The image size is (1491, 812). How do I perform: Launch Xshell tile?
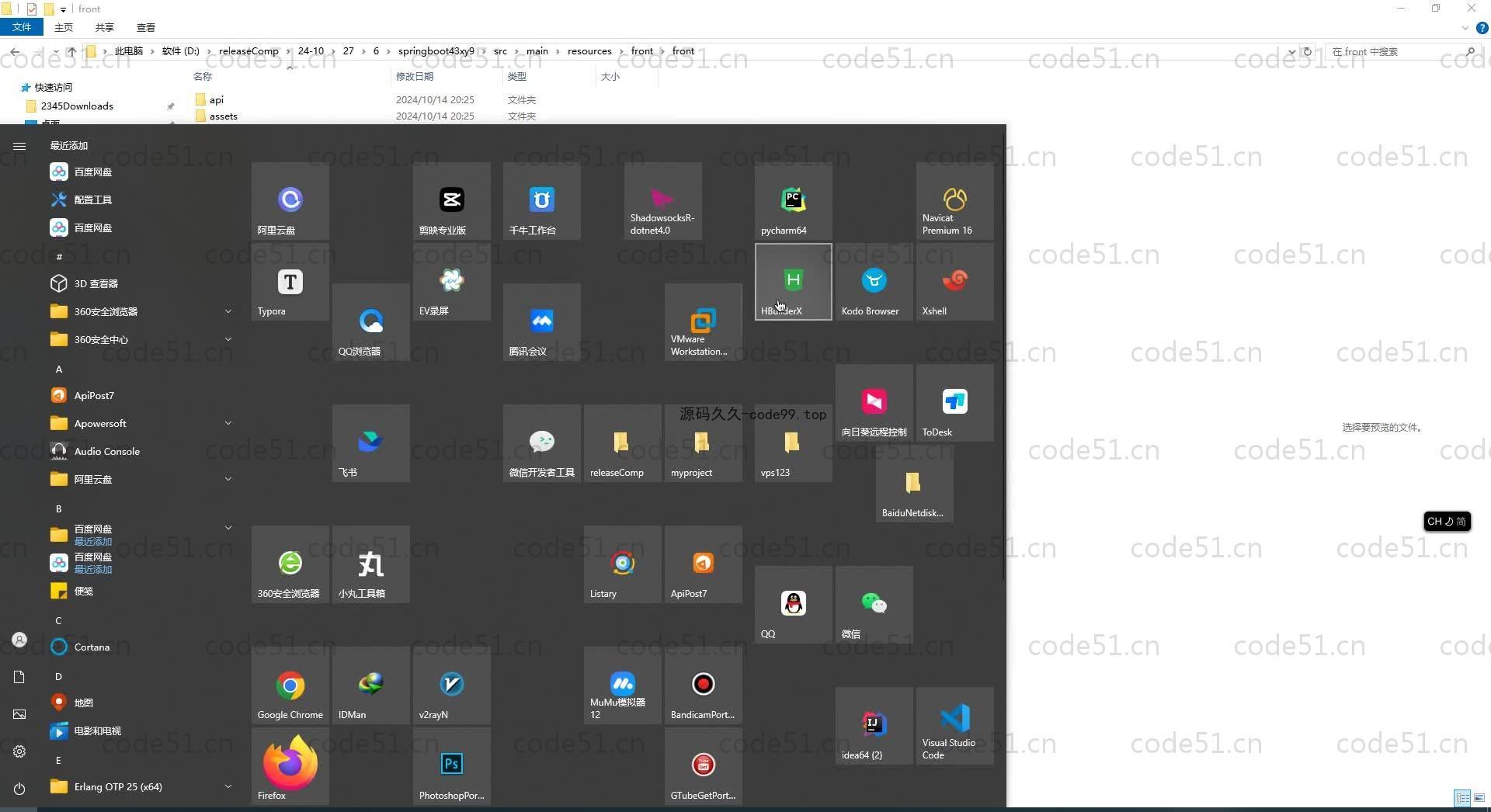pyautogui.click(x=954, y=282)
